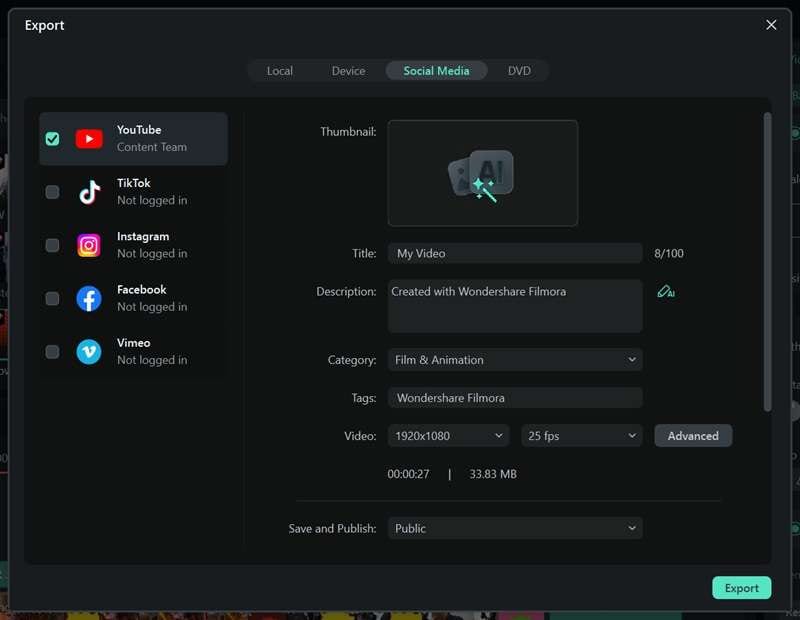The image size is (800, 620).
Task: Check the TikTok platform checkbox
Action: coord(52,192)
